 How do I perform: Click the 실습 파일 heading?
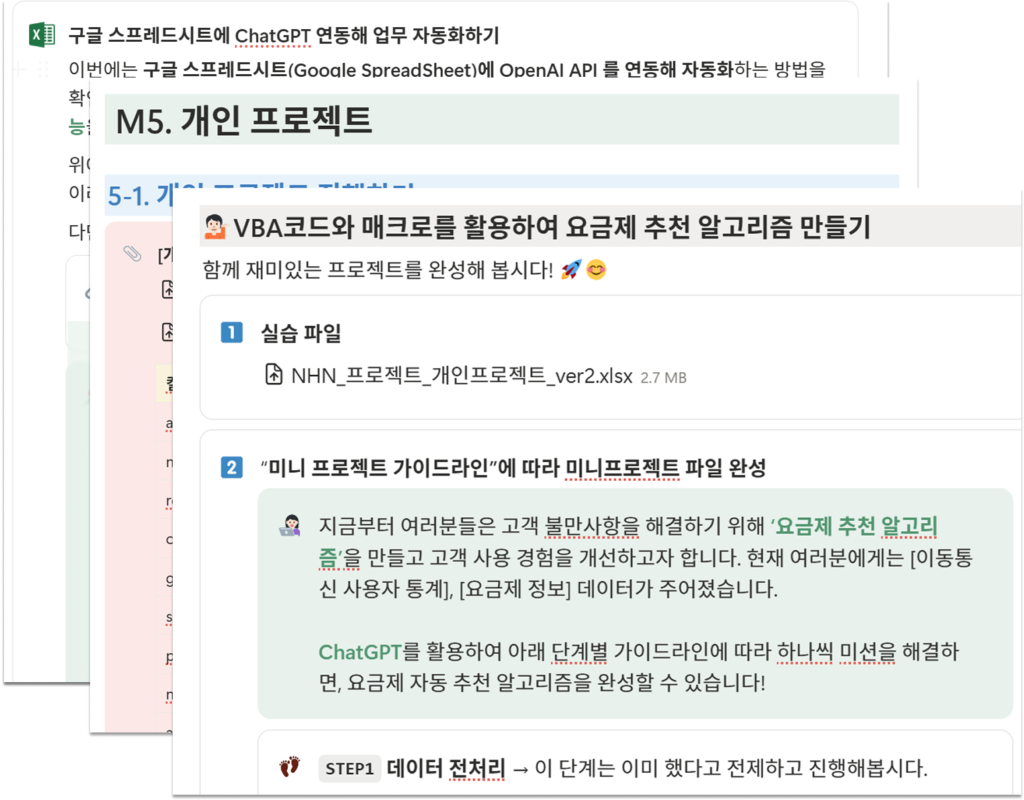(x=301, y=333)
